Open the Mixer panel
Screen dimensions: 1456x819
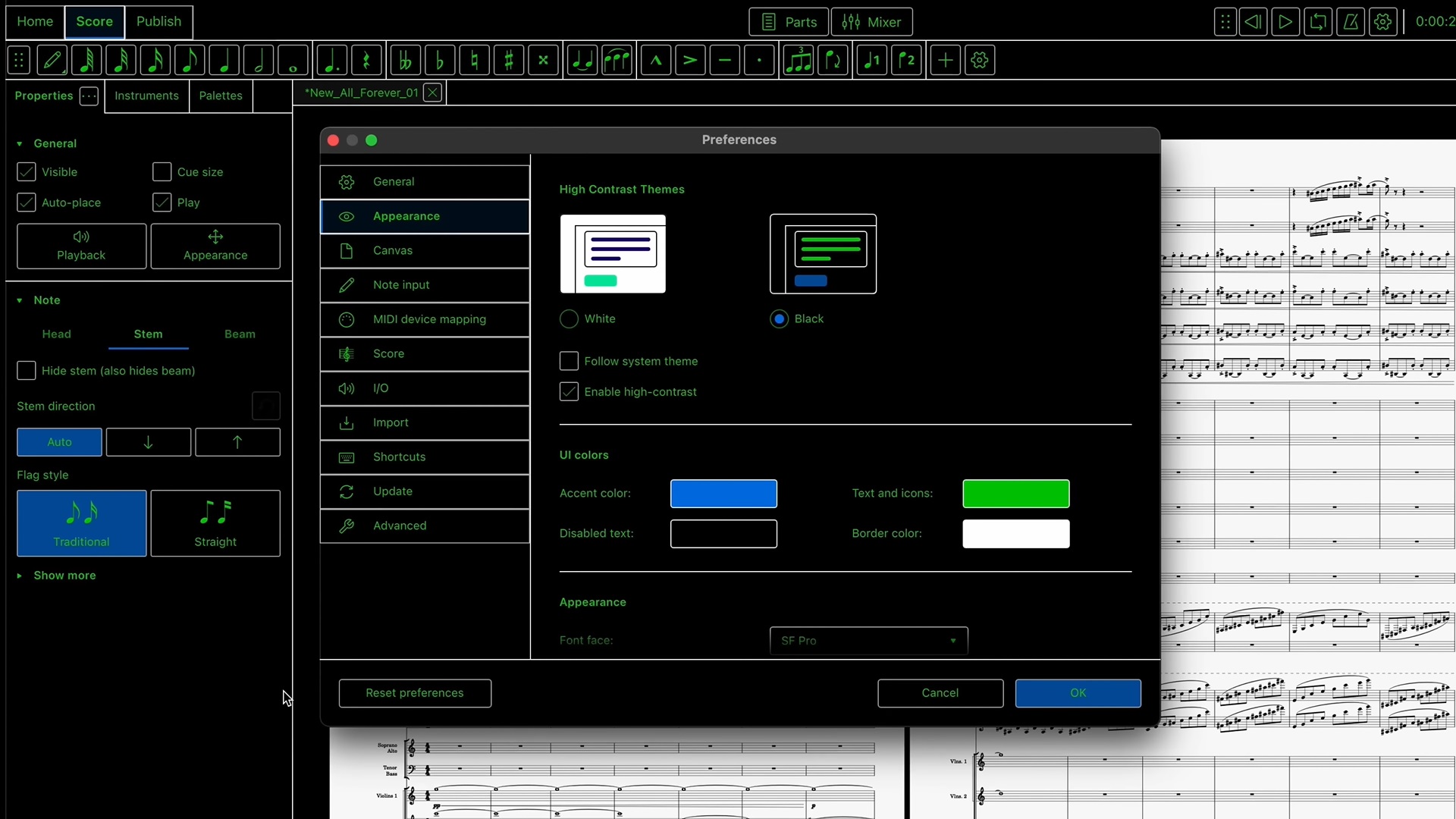point(871,22)
